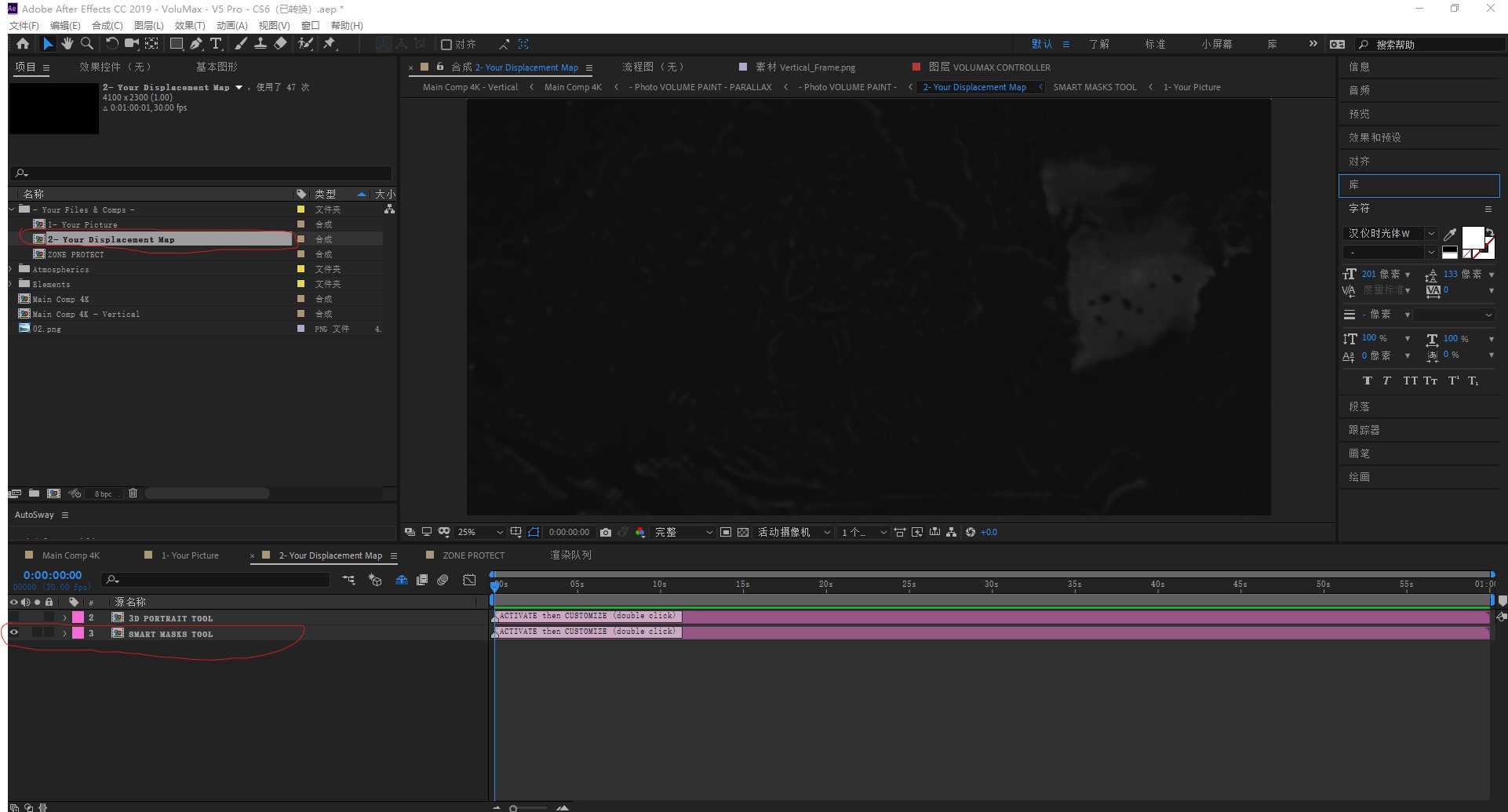Image resolution: width=1508 pixels, height=812 pixels.
Task: Switch to ZONE PROTECT timeline tab
Action: pos(474,555)
